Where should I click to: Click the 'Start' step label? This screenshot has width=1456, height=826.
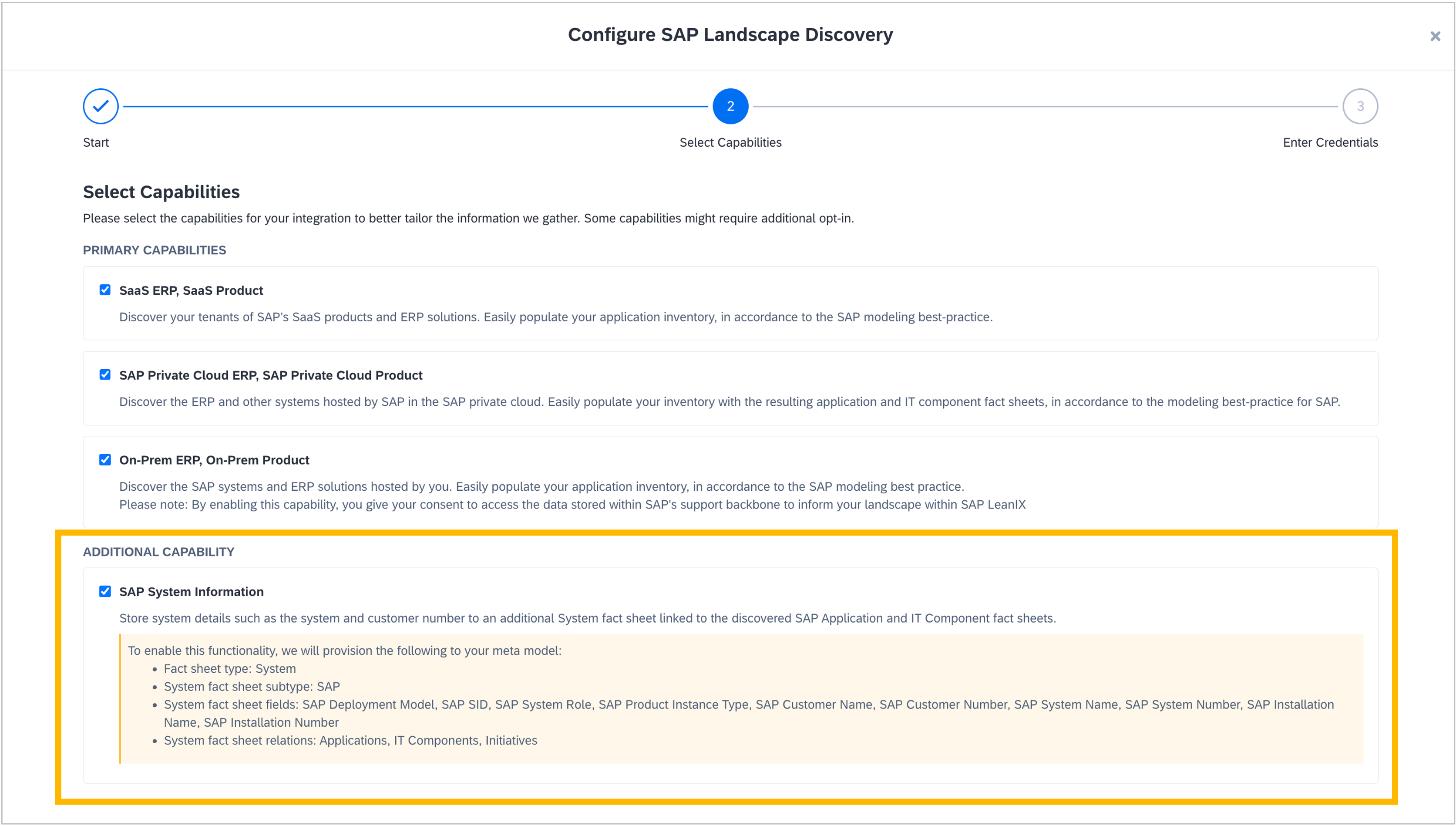(x=96, y=142)
